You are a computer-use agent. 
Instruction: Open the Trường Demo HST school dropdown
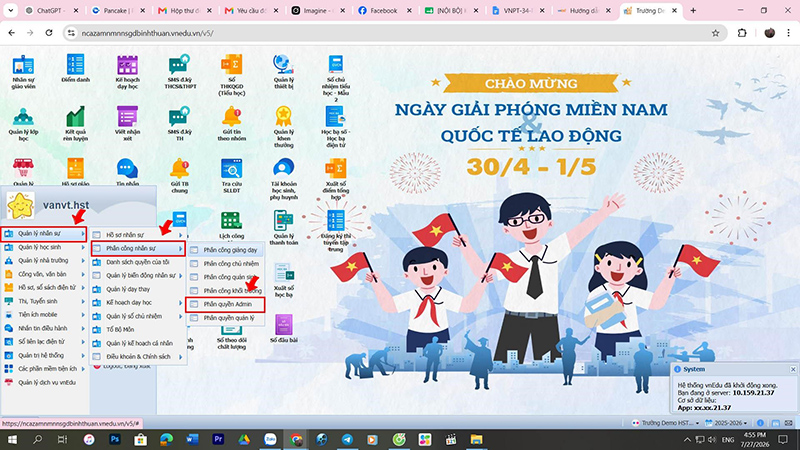pyautogui.click(x=665, y=423)
